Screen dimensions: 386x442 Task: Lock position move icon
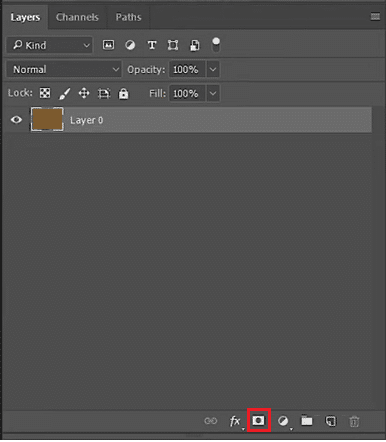coord(84,93)
